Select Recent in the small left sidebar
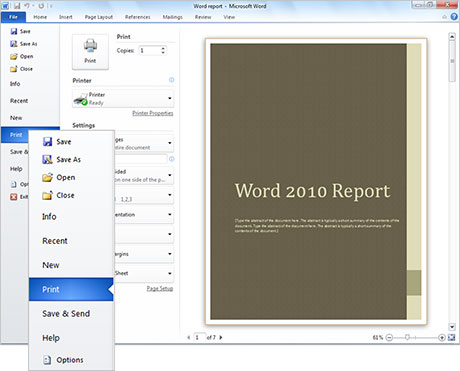 pos(19,101)
